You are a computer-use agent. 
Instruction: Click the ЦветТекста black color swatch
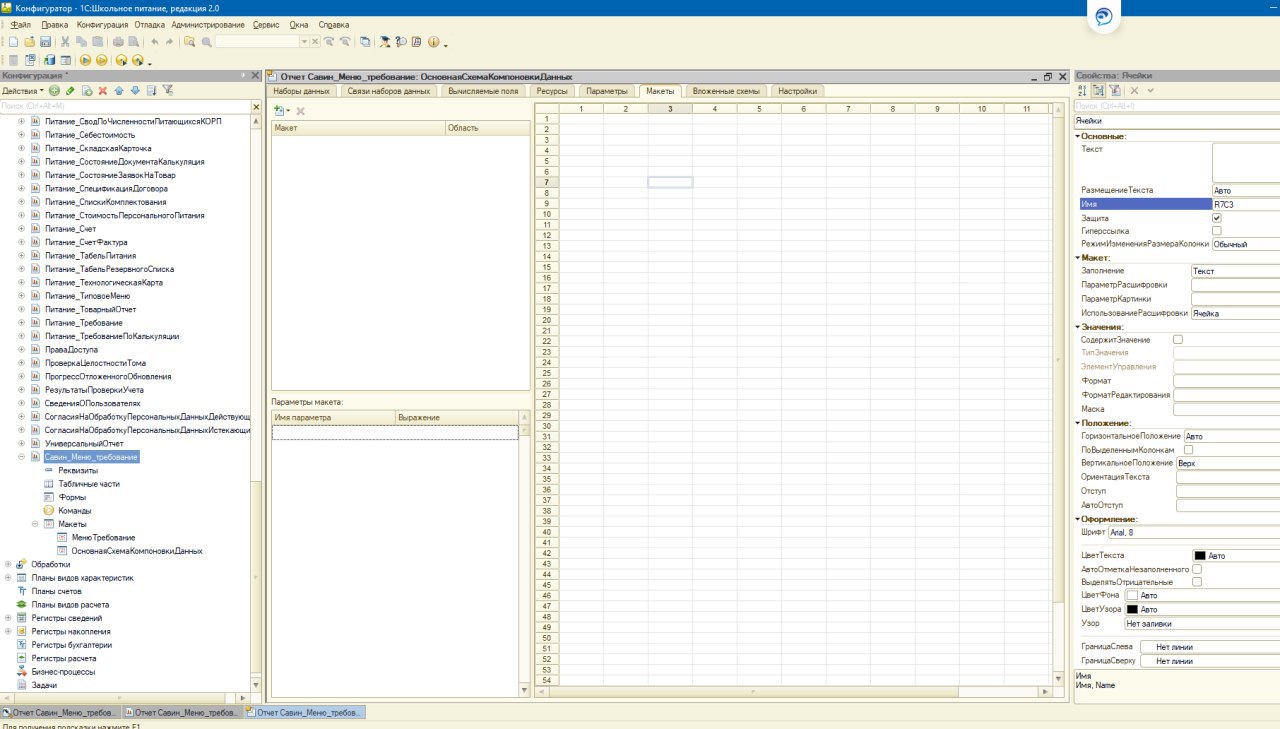click(1200, 555)
